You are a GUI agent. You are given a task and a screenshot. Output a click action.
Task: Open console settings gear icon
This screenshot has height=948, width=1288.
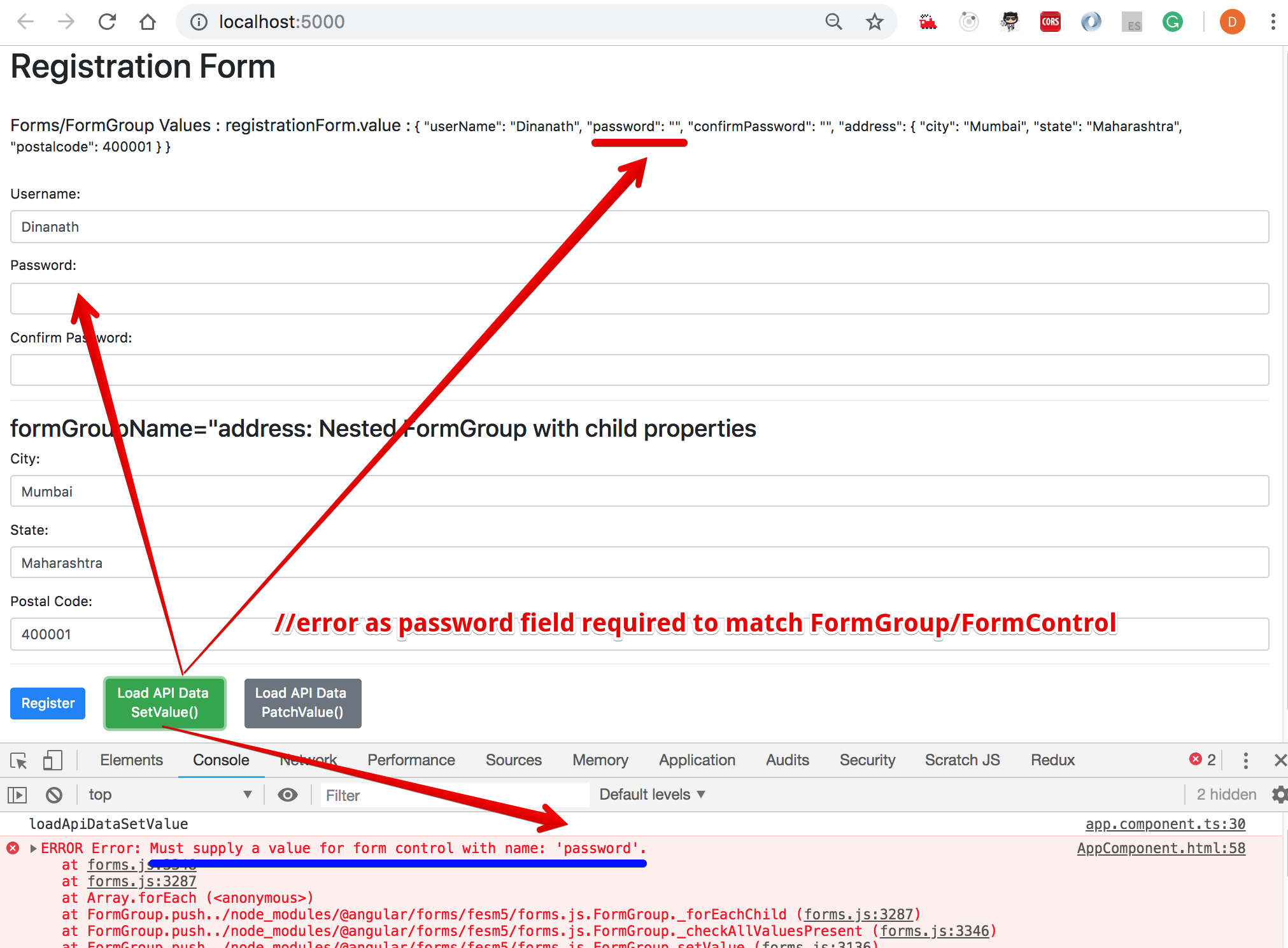pyautogui.click(x=1279, y=795)
